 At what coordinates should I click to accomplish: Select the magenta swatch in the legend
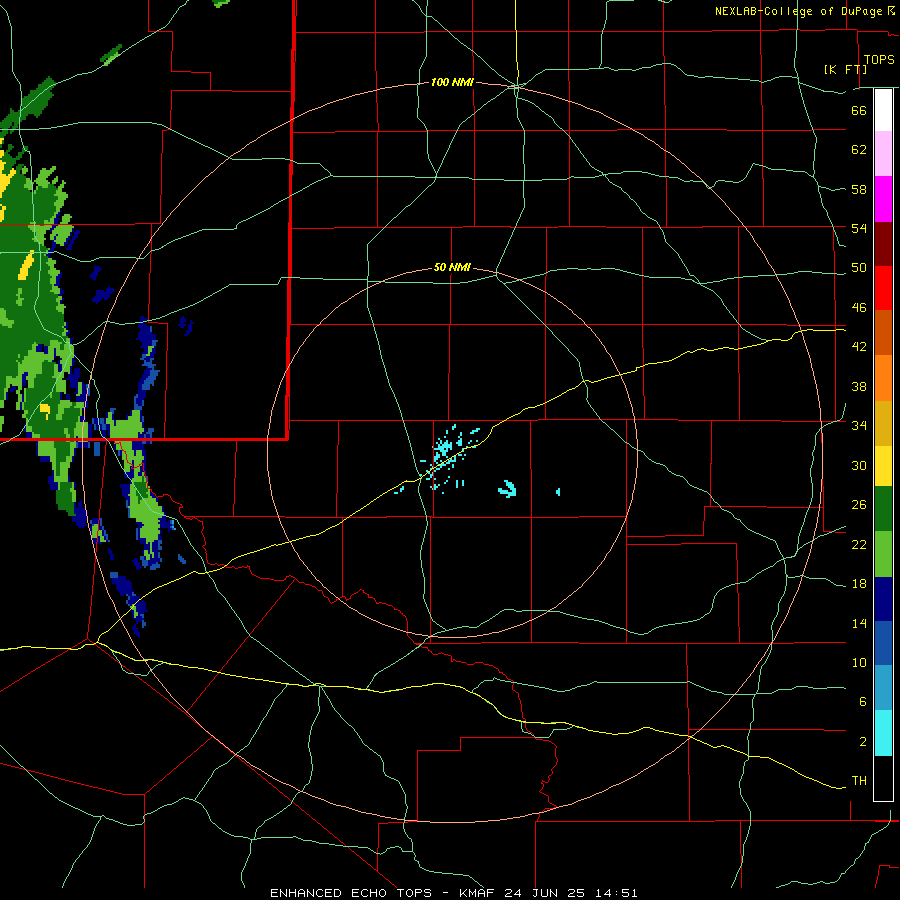coord(883,199)
